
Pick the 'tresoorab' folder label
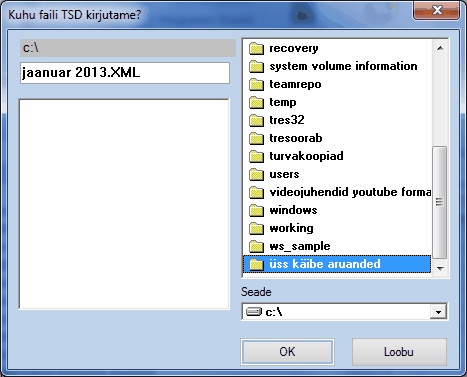pyautogui.click(x=296, y=138)
